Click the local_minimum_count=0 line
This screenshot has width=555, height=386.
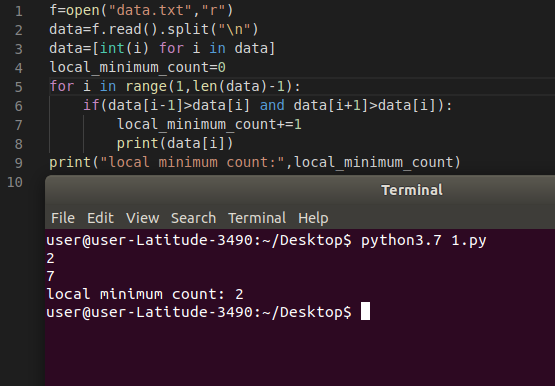(137, 67)
